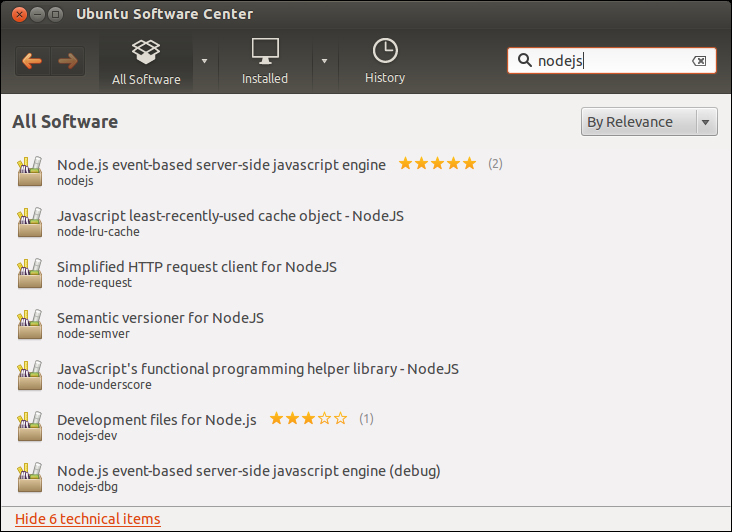The height and width of the screenshot is (532, 732).
Task: Maximize the Ubuntu Software Center window
Action: (56, 14)
